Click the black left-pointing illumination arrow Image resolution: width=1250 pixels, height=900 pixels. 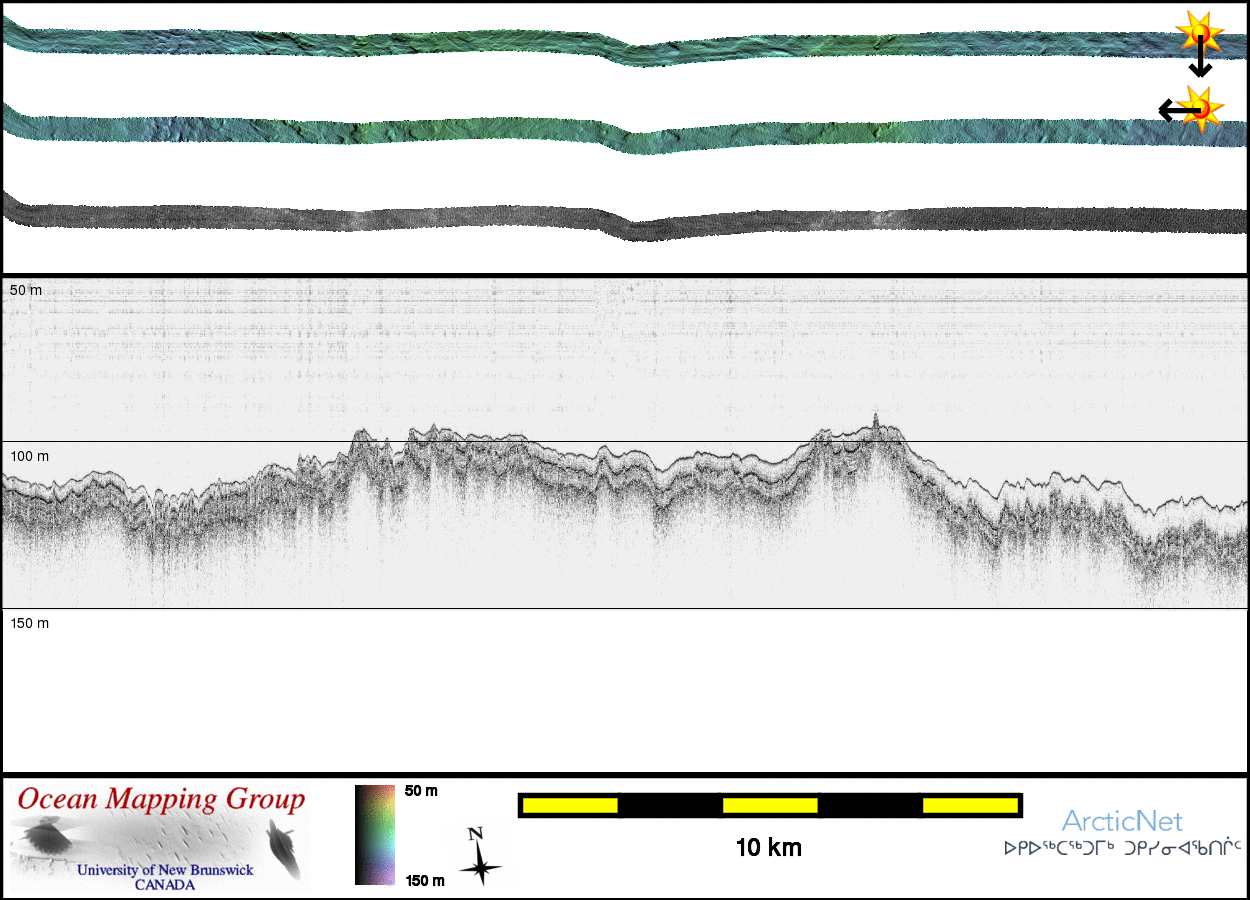[1172, 109]
